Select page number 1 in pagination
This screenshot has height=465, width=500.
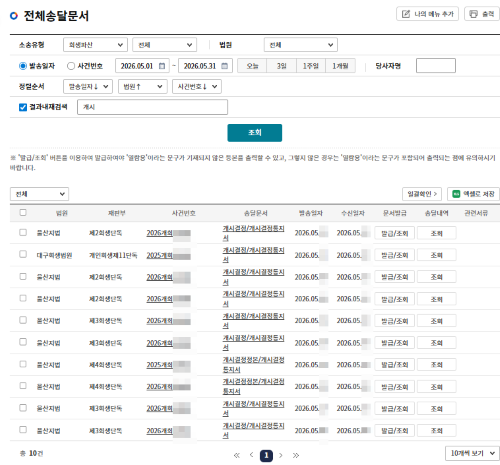[x=266, y=456]
